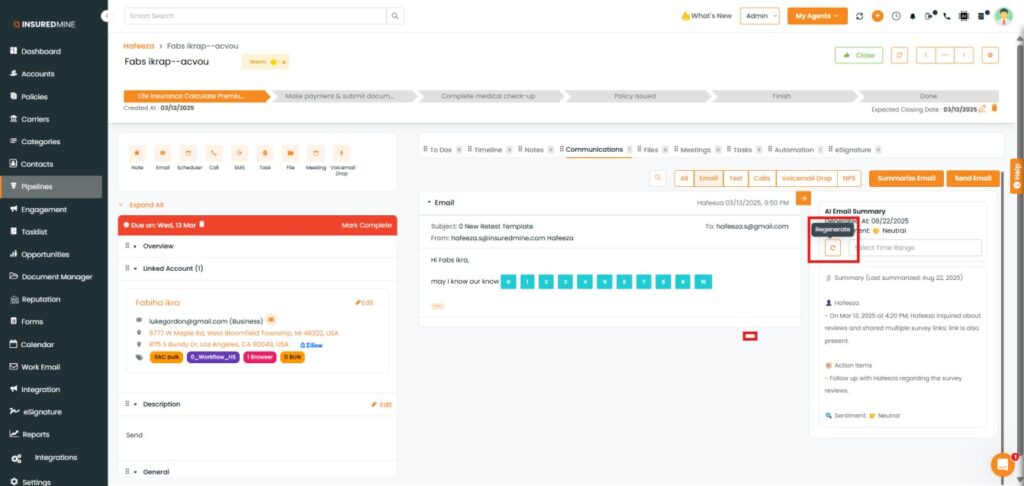Filter communications by Calls
Image resolution: width=1024 pixels, height=486 pixels.
(x=762, y=178)
